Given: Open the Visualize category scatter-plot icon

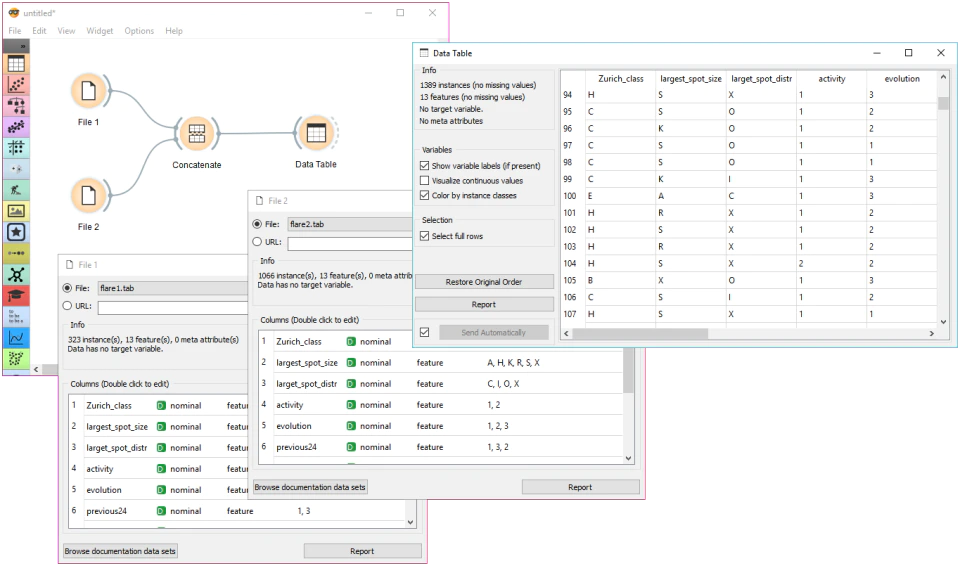Looking at the screenshot, I should tap(16, 85).
